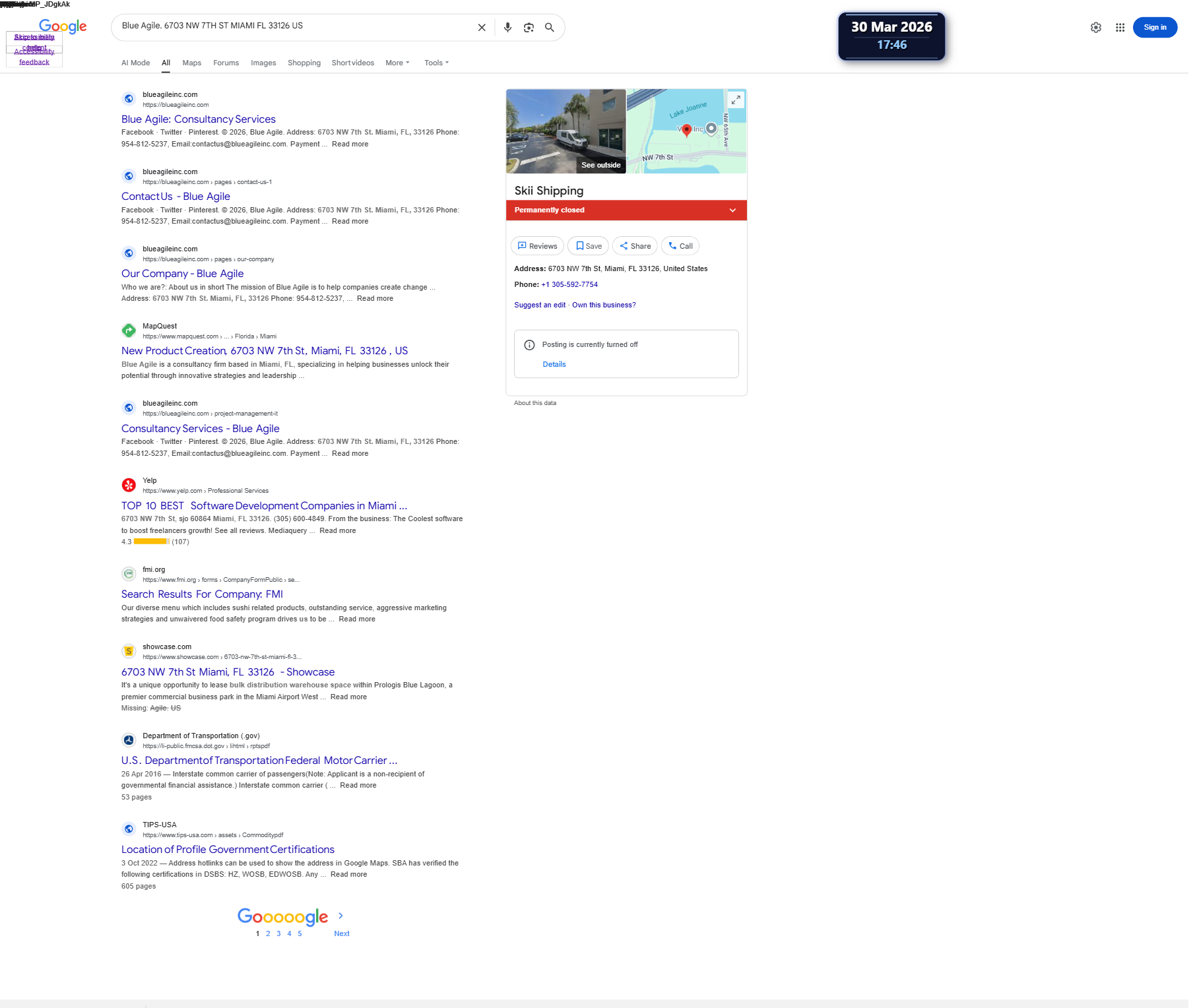Click Read more on Yelp result
1197x1008 pixels.
(338, 531)
